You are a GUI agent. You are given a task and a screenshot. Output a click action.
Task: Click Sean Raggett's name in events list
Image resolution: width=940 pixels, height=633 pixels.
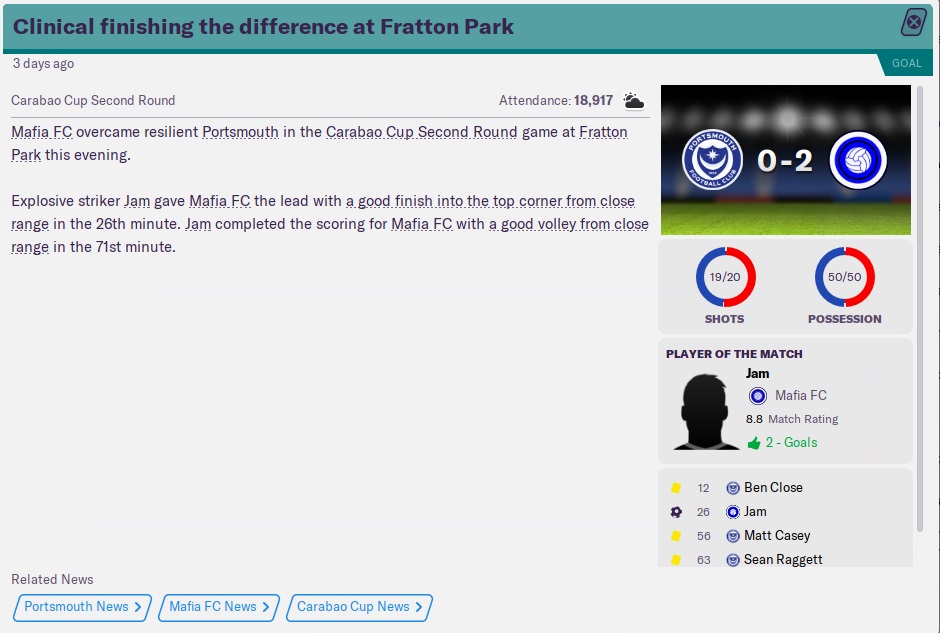(x=783, y=560)
